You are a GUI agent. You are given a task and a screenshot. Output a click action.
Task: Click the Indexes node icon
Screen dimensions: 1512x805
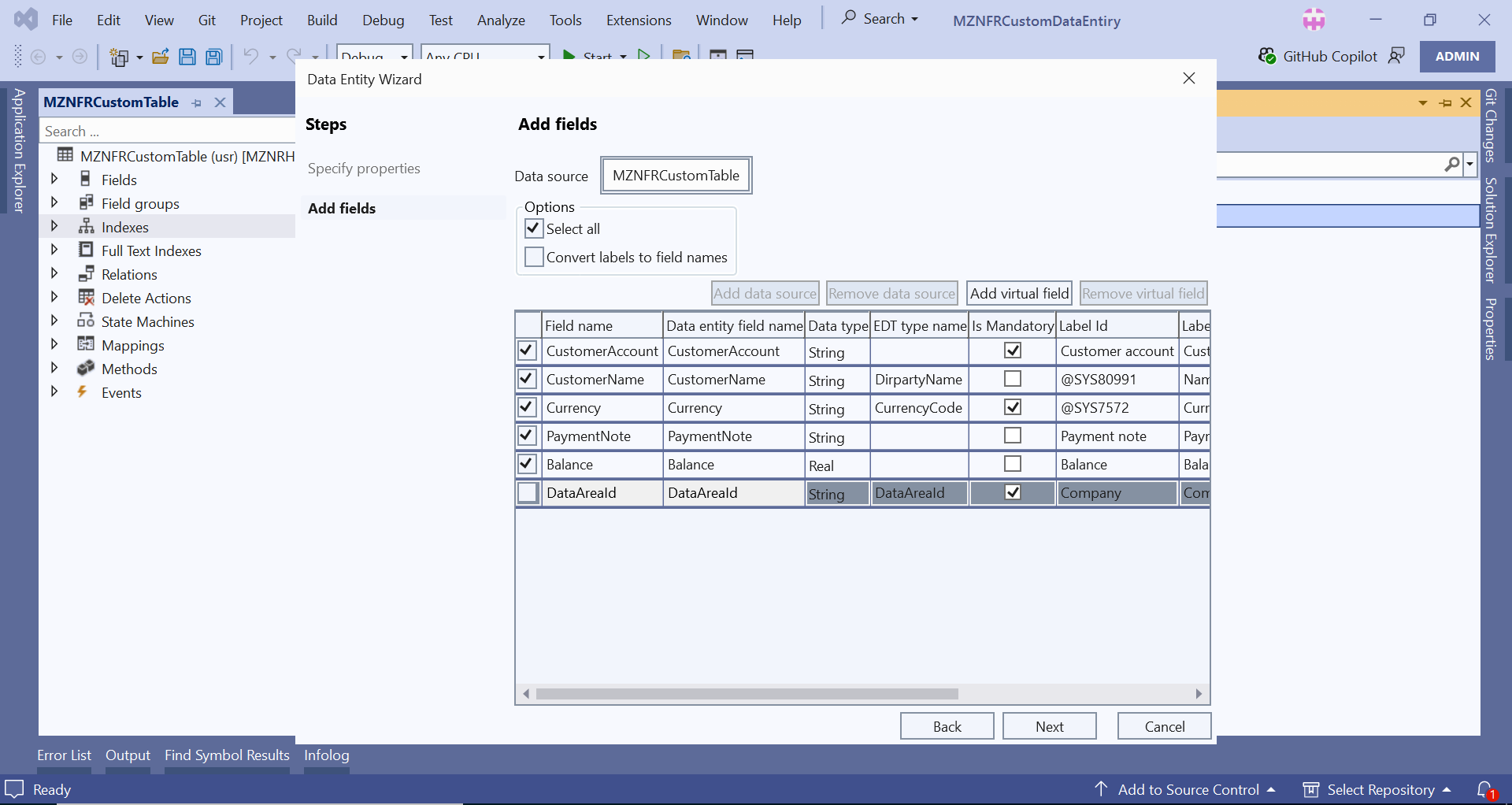pos(86,227)
